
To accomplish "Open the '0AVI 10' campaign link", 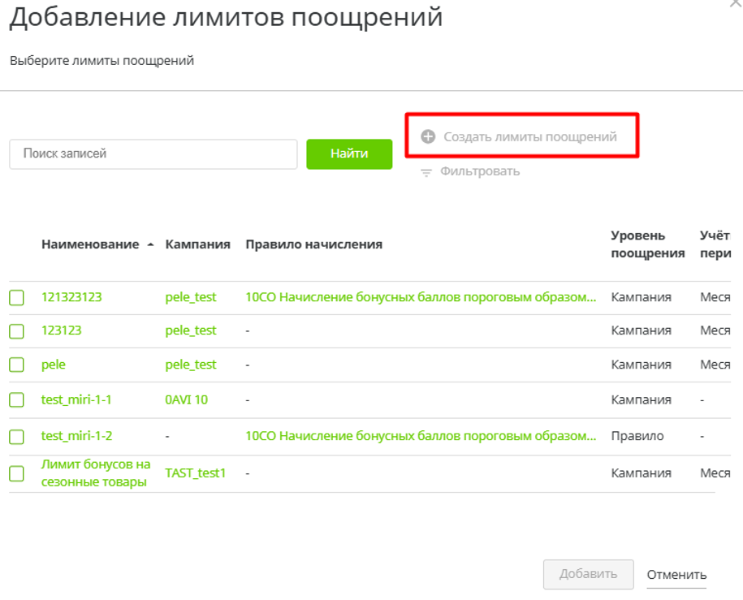I will (186, 400).
